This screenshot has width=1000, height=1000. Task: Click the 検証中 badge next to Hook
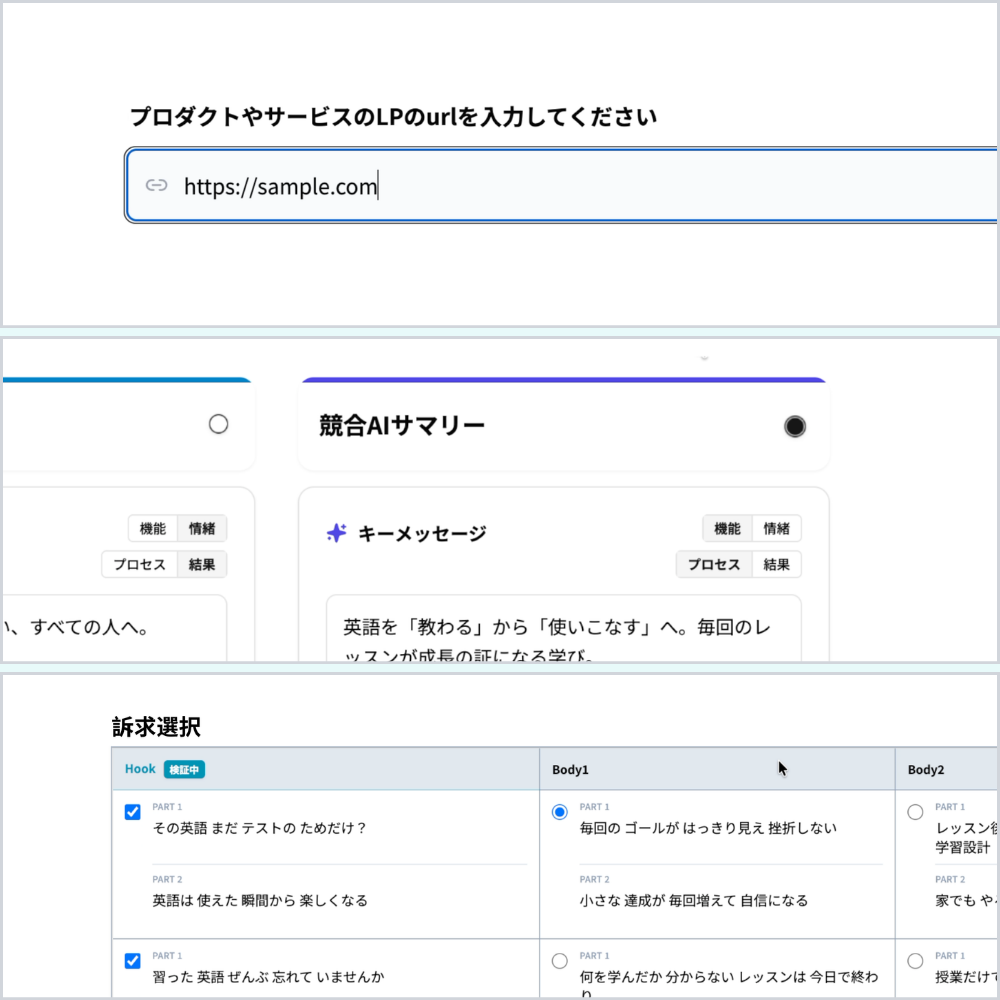click(182, 769)
